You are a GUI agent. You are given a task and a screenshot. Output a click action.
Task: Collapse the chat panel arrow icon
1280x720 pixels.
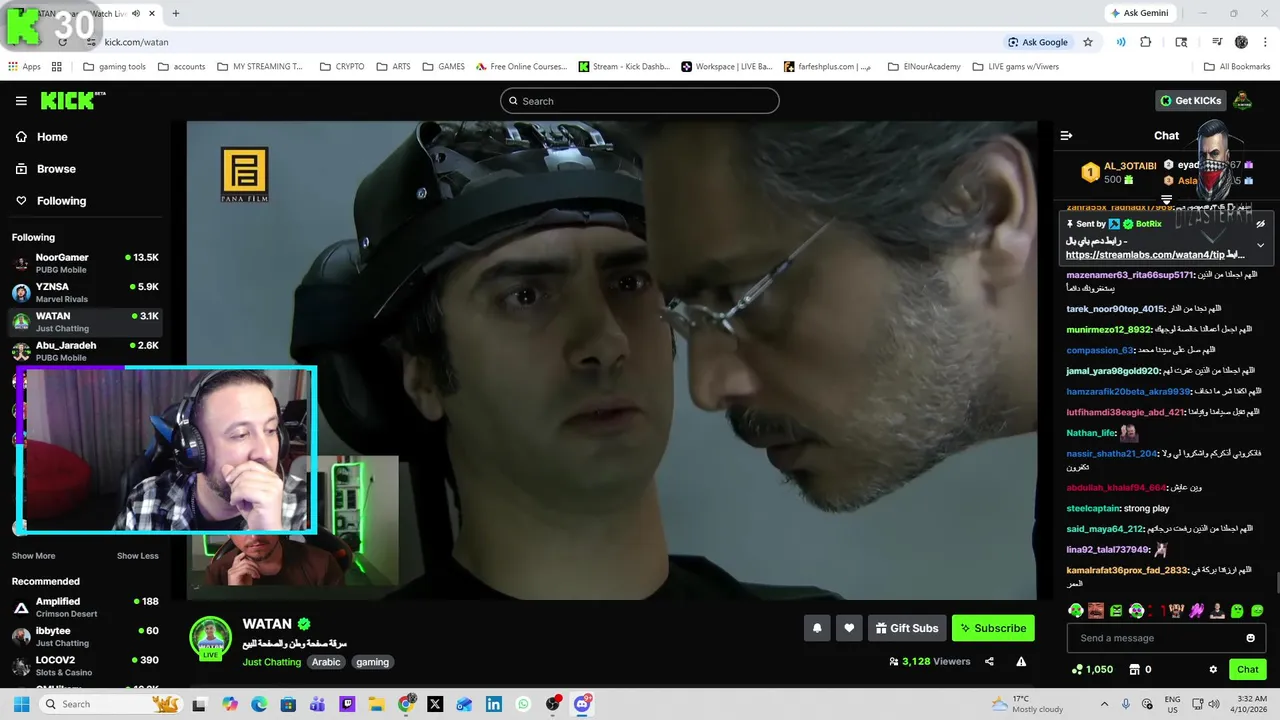coord(1066,135)
